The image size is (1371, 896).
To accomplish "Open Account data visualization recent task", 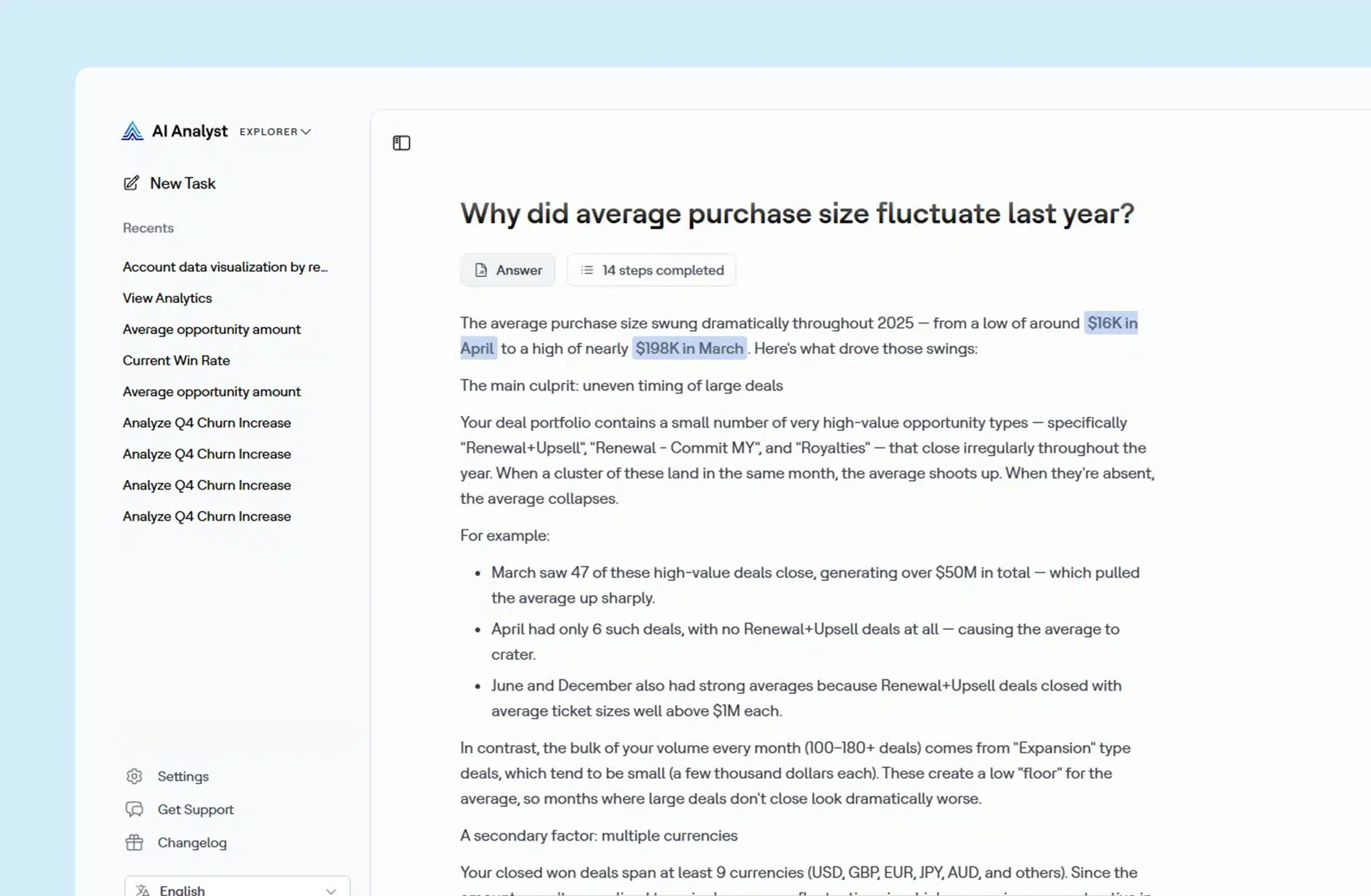I will click(224, 267).
